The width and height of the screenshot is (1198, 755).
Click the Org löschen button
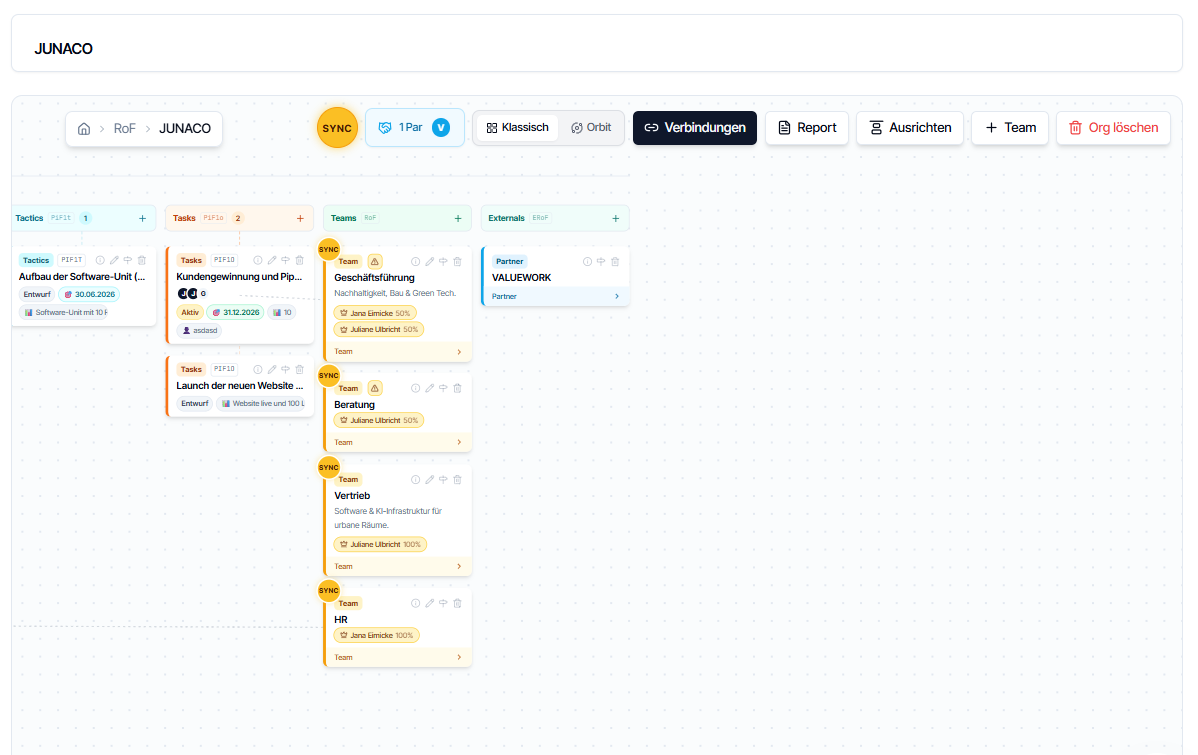tap(1113, 128)
